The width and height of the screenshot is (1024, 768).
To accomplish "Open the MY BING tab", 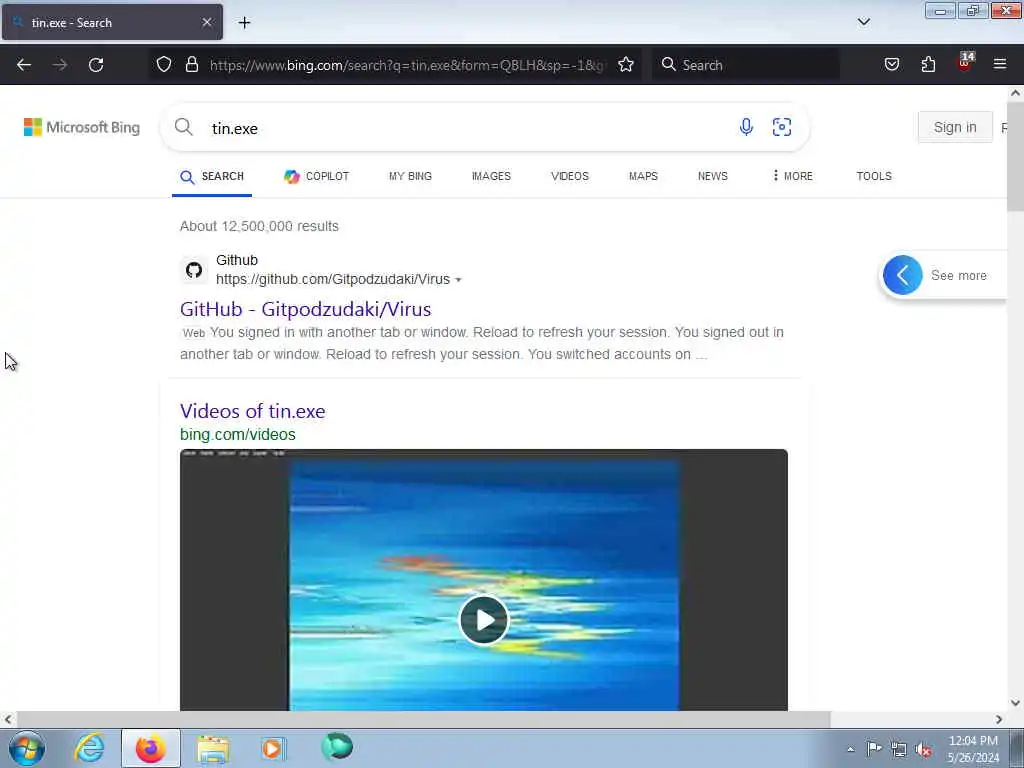I will (410, 176).
